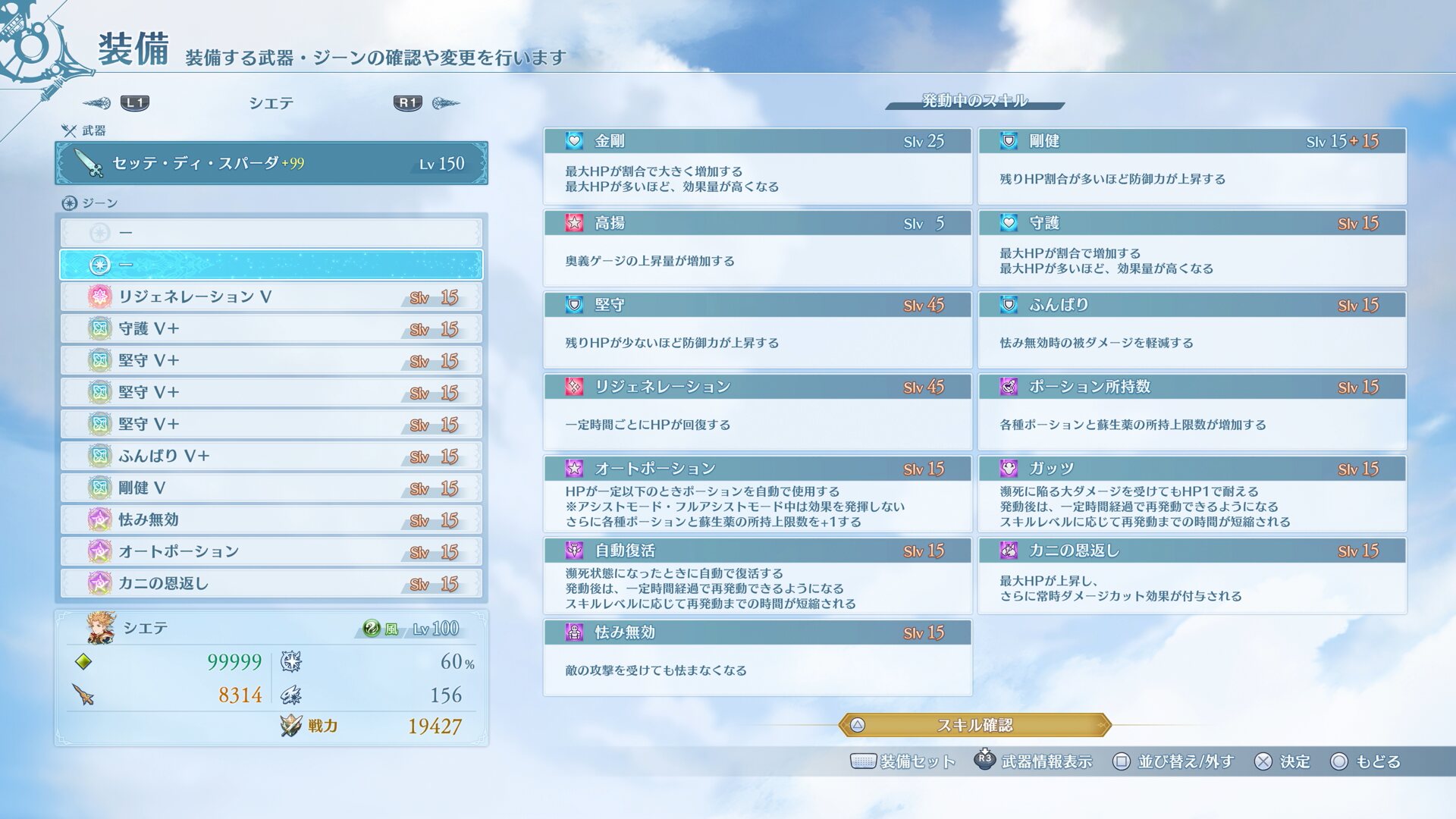Click the green icon beside 剛健 V
The height and width of the screenshot is (819, 1456).
[99, 488]
